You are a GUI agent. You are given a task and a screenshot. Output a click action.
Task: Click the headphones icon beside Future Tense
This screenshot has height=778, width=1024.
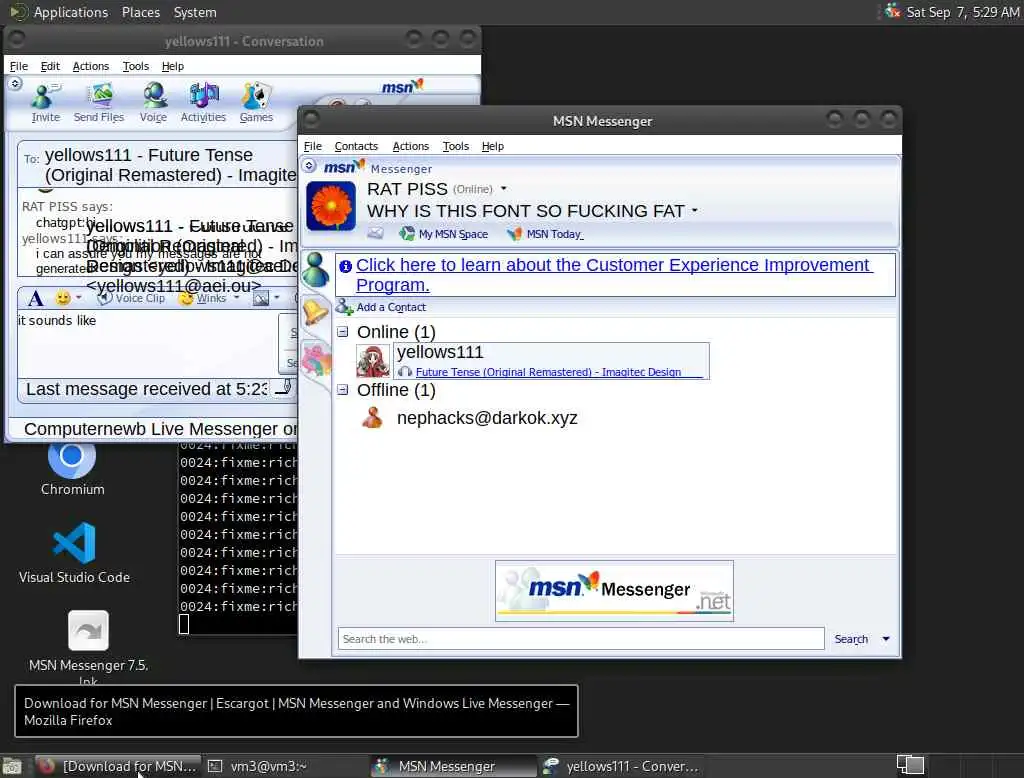tap(405, 372)
